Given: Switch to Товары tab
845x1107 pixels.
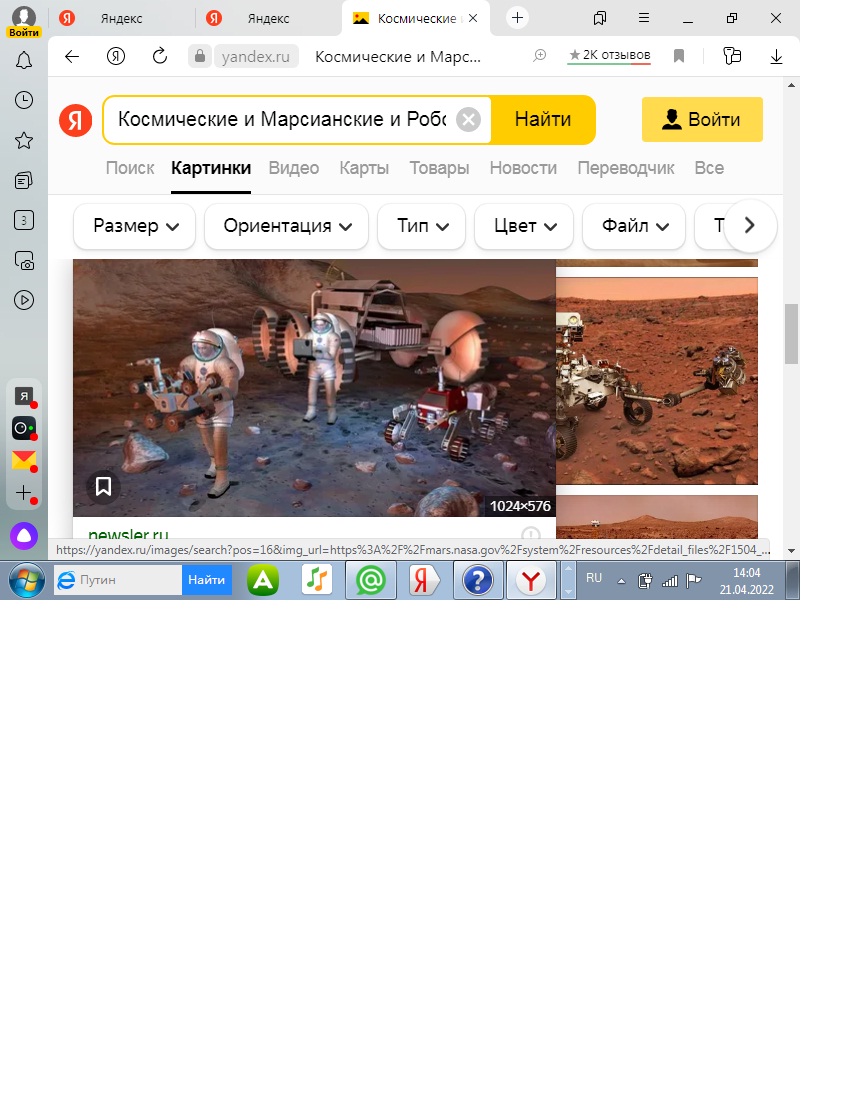Looking at the screenshot, I should tap(439, 168).
